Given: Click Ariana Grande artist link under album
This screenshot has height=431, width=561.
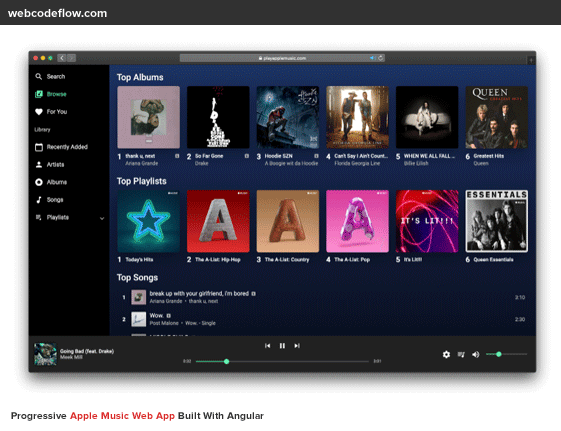Looking at the screenshot, I should (x=142, y=163).
